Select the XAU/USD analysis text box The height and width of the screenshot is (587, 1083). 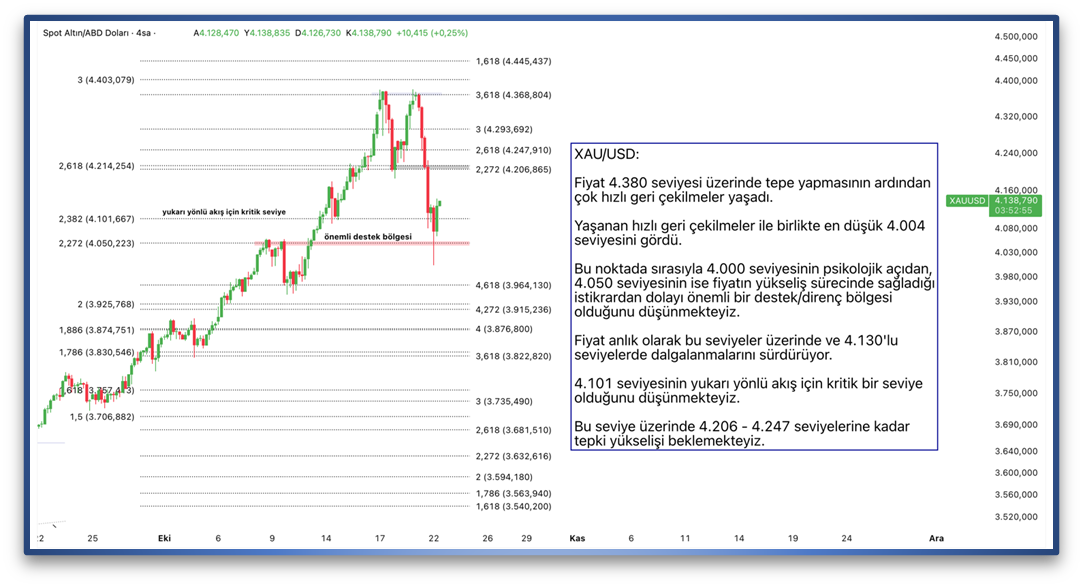click(x=754, y=297)
